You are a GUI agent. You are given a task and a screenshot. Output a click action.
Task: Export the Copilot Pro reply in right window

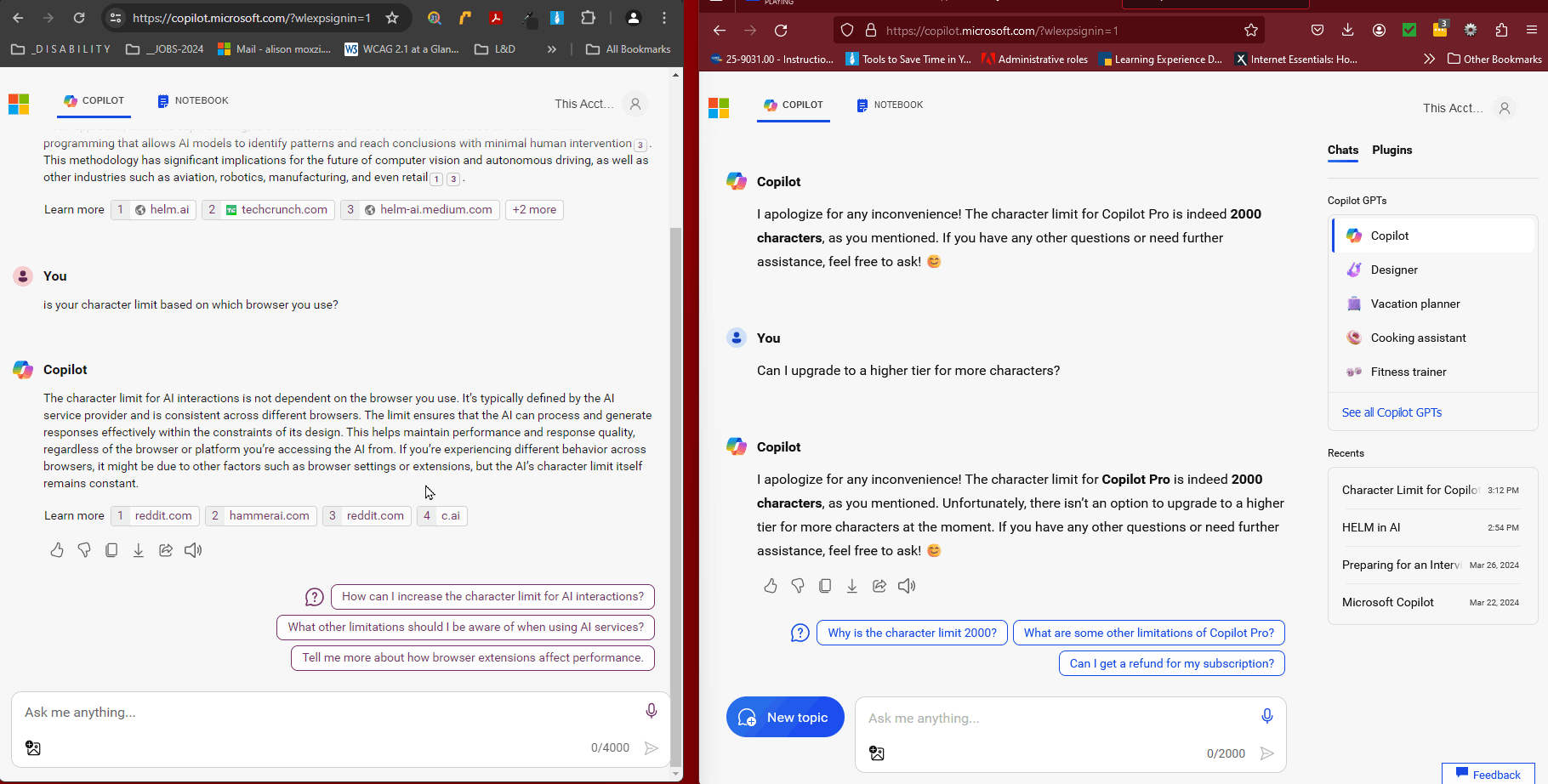click(x=852, y=586)
